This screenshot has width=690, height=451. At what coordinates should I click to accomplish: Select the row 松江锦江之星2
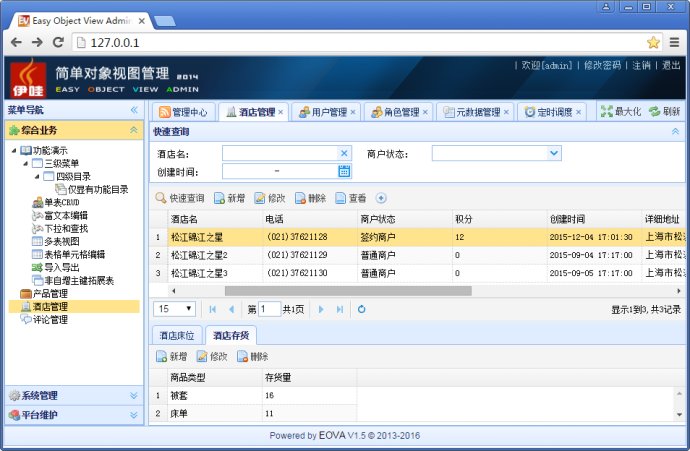(x=417, y=255)
